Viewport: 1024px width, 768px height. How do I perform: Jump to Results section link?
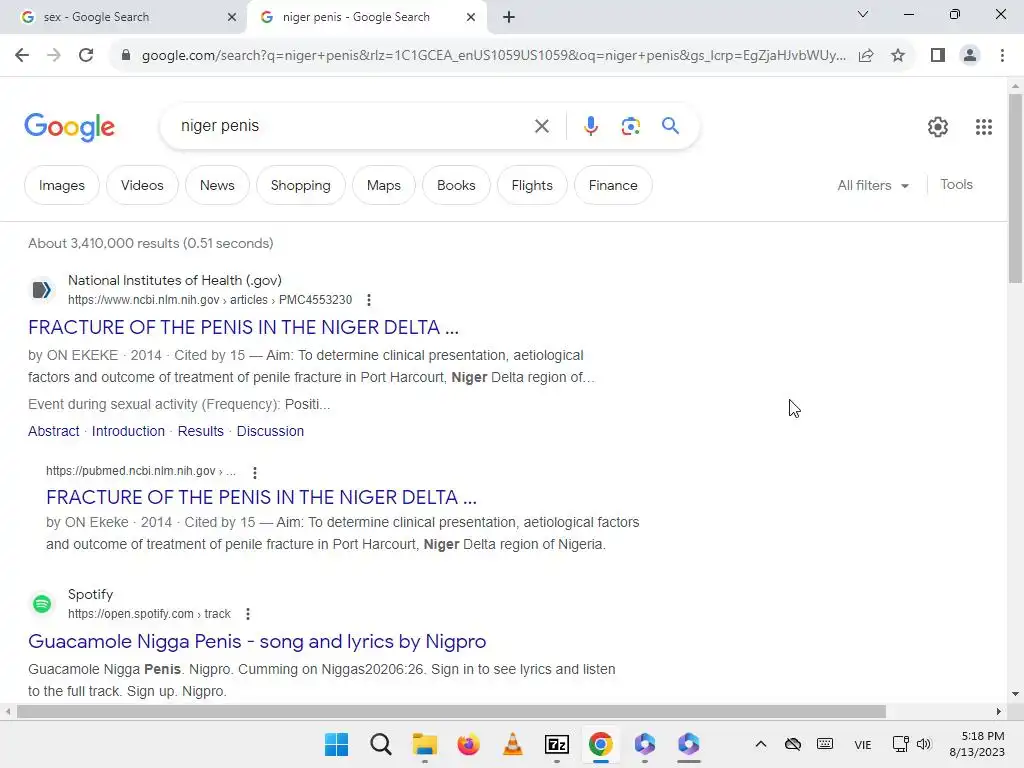pos(200,431)
